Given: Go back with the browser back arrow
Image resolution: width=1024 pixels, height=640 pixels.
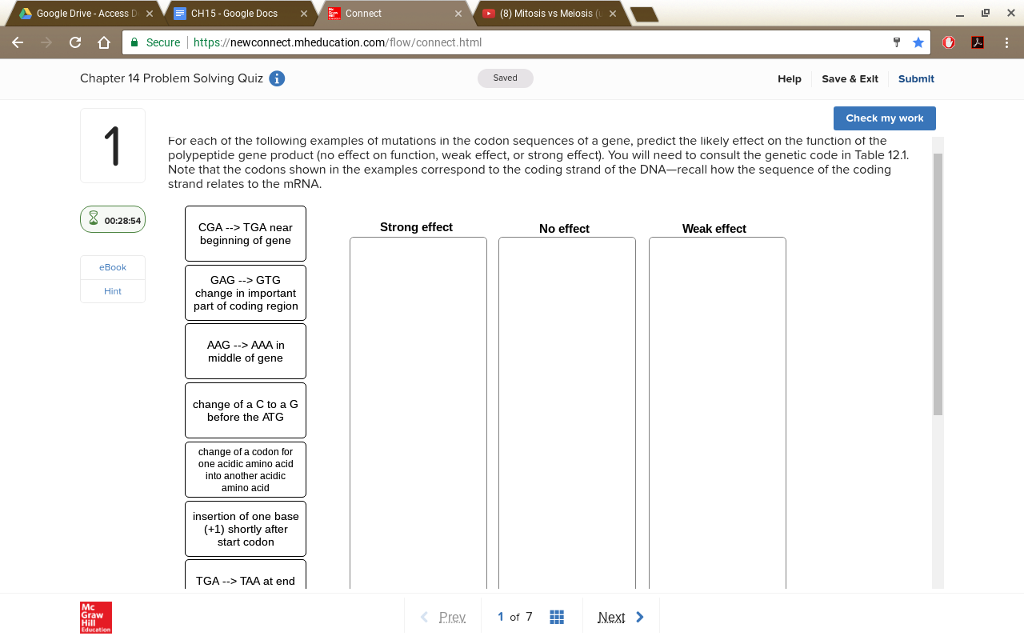Looking at the screenshot, I should [x=18, y=42].
